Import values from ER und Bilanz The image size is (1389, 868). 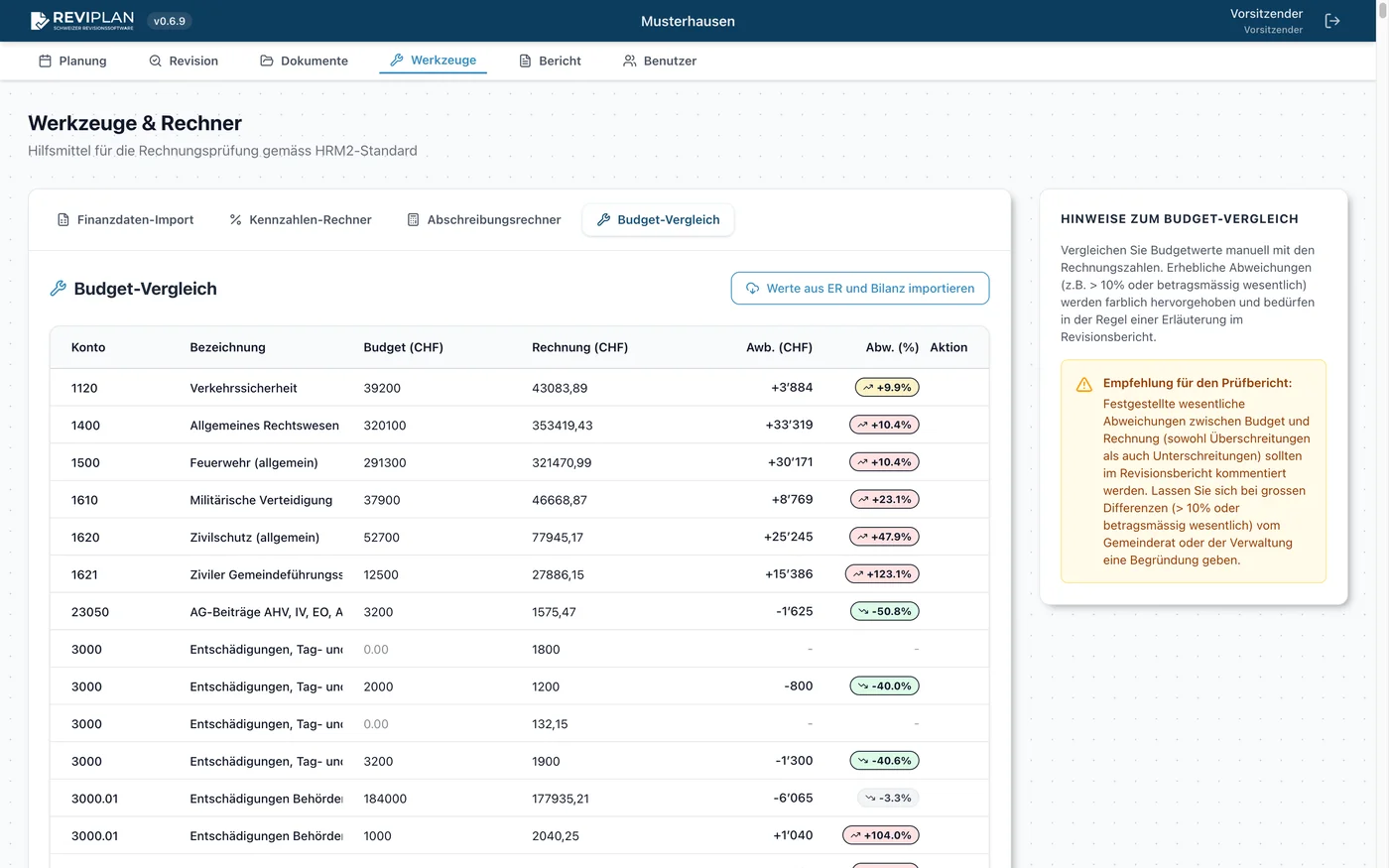click(x=859, y=289)
